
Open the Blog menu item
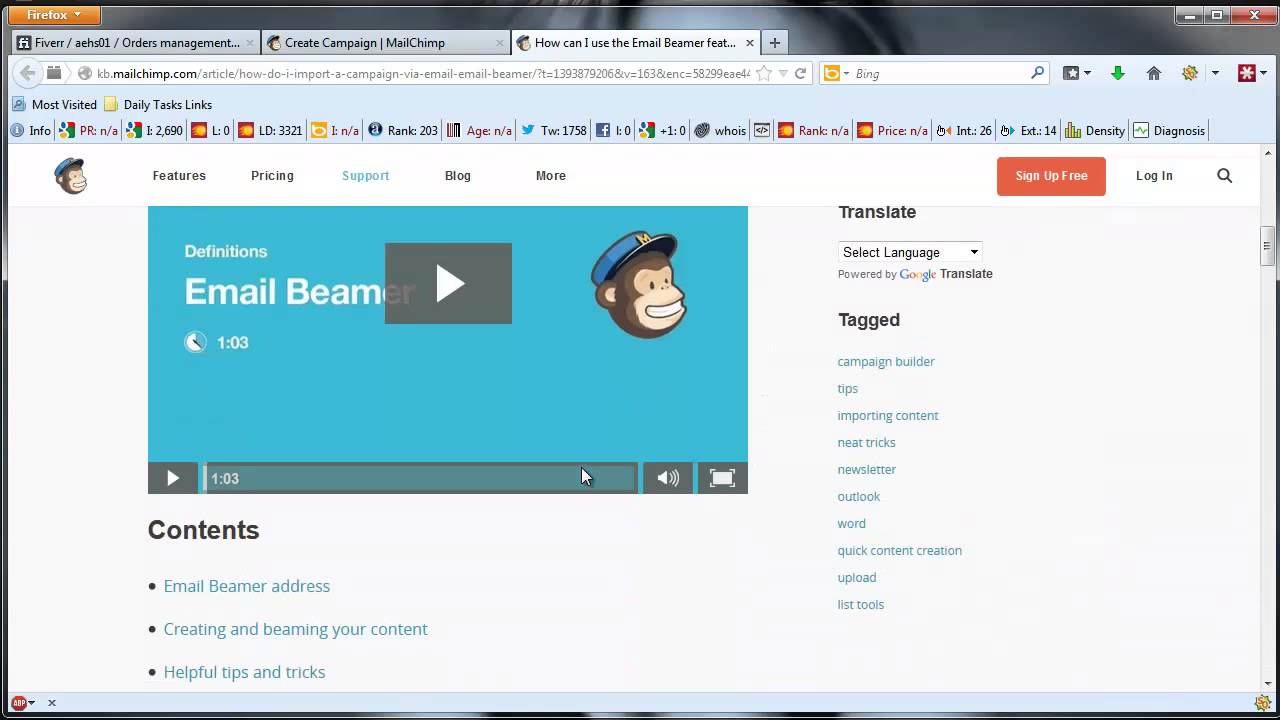point(458,176)
